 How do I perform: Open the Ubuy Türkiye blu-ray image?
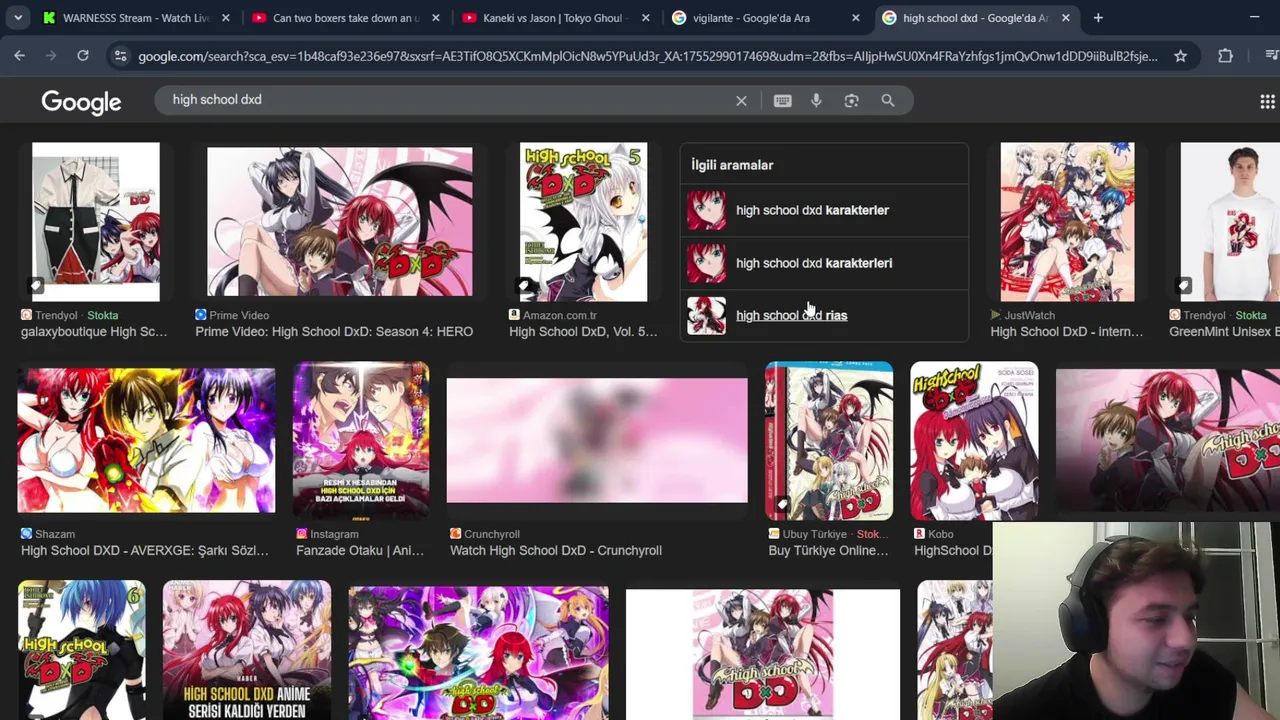[829, 441]
